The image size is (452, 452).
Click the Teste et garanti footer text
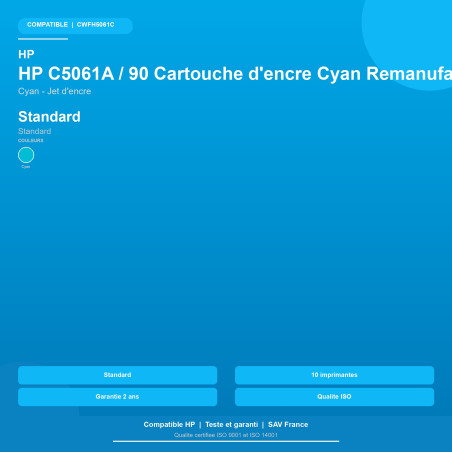tap(232, 425)
